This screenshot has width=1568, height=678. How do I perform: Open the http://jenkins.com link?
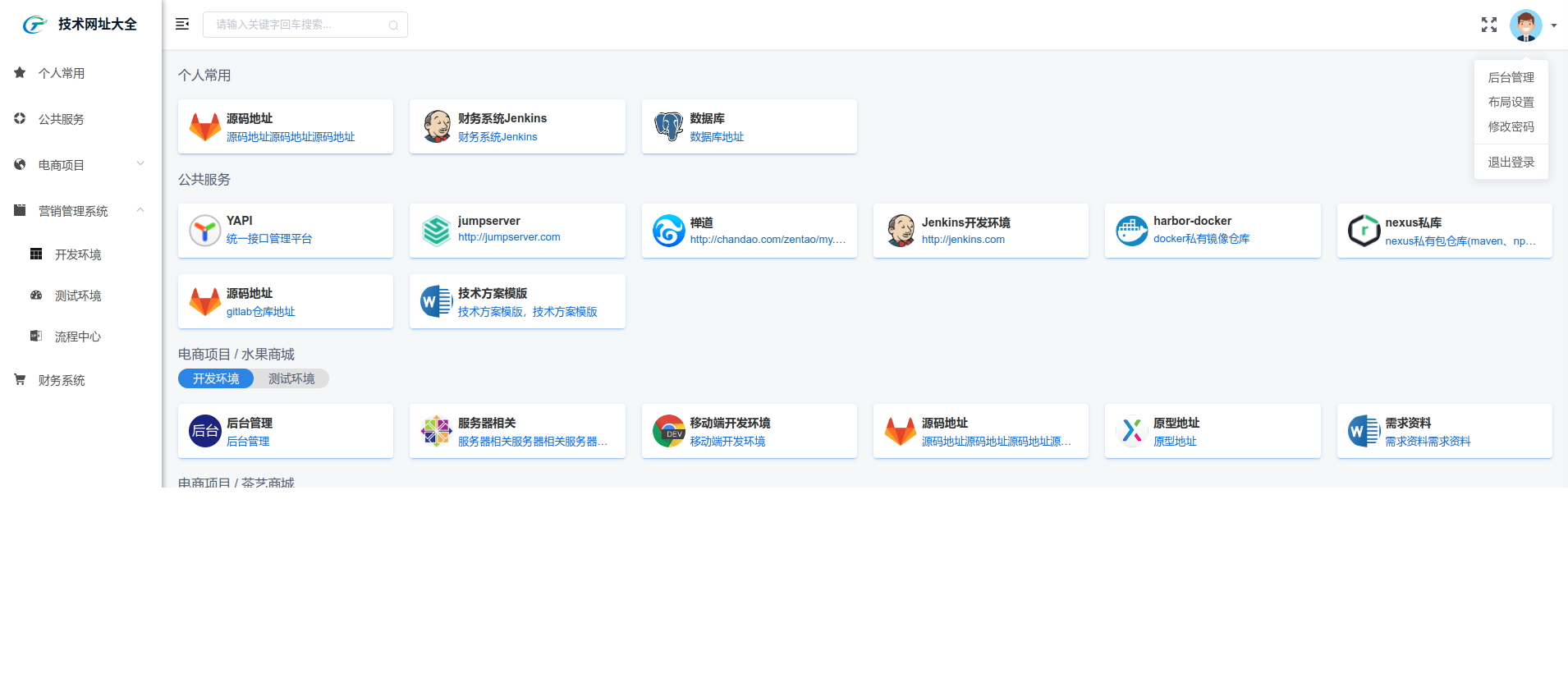(963, 240)
